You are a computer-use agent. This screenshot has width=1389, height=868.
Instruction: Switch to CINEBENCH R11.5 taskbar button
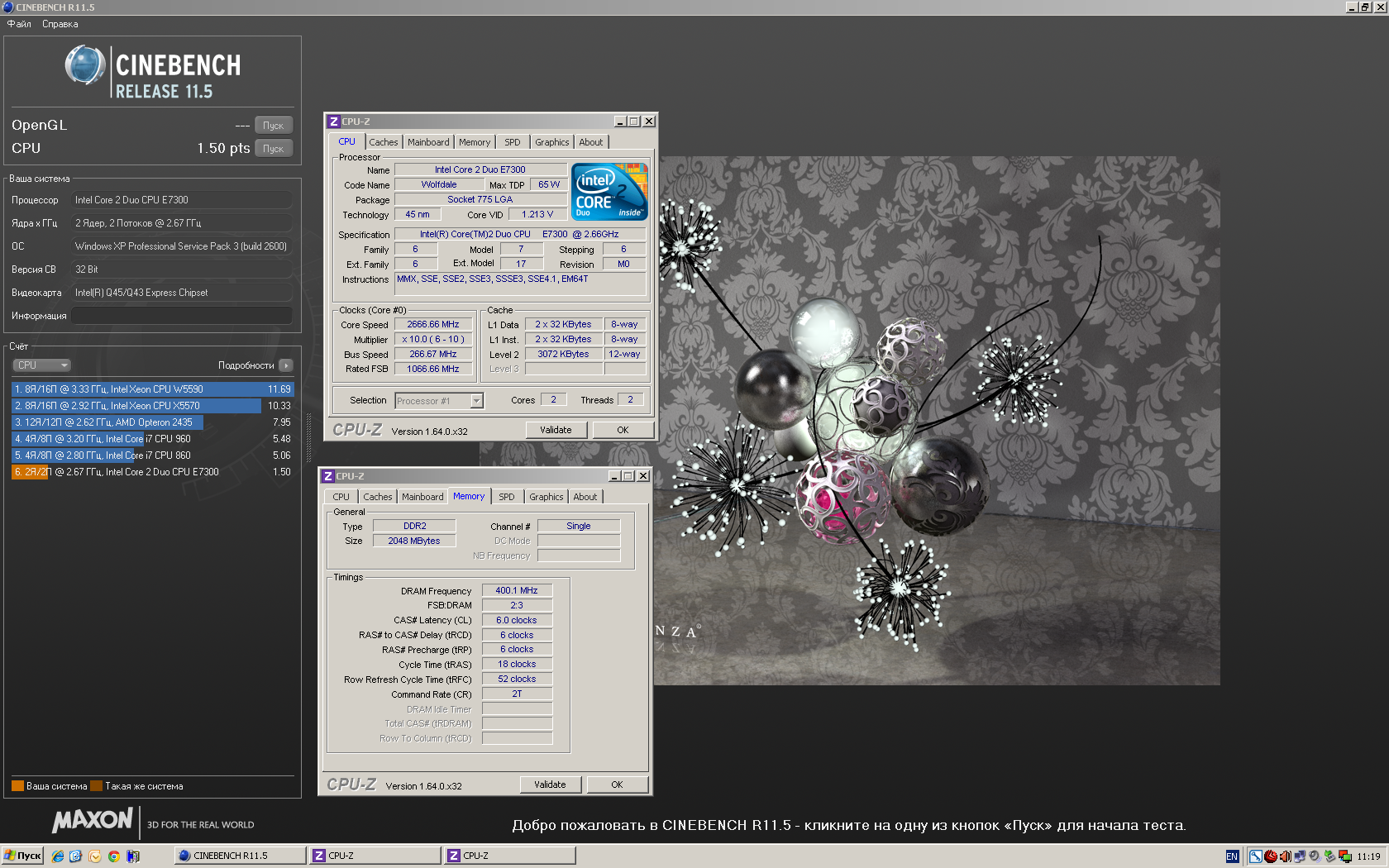[x=240, y=856]
